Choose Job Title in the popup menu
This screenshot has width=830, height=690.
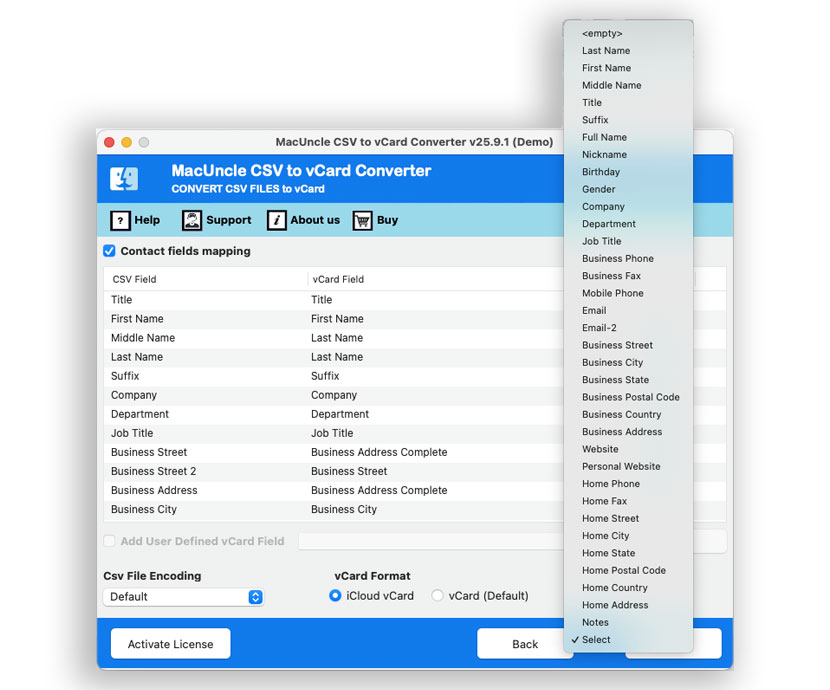628,241
